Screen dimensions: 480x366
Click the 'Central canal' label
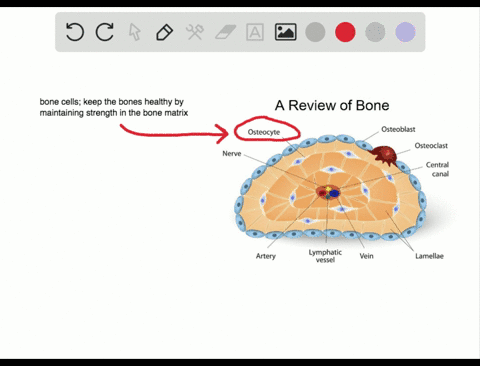(x=437, y=169)
